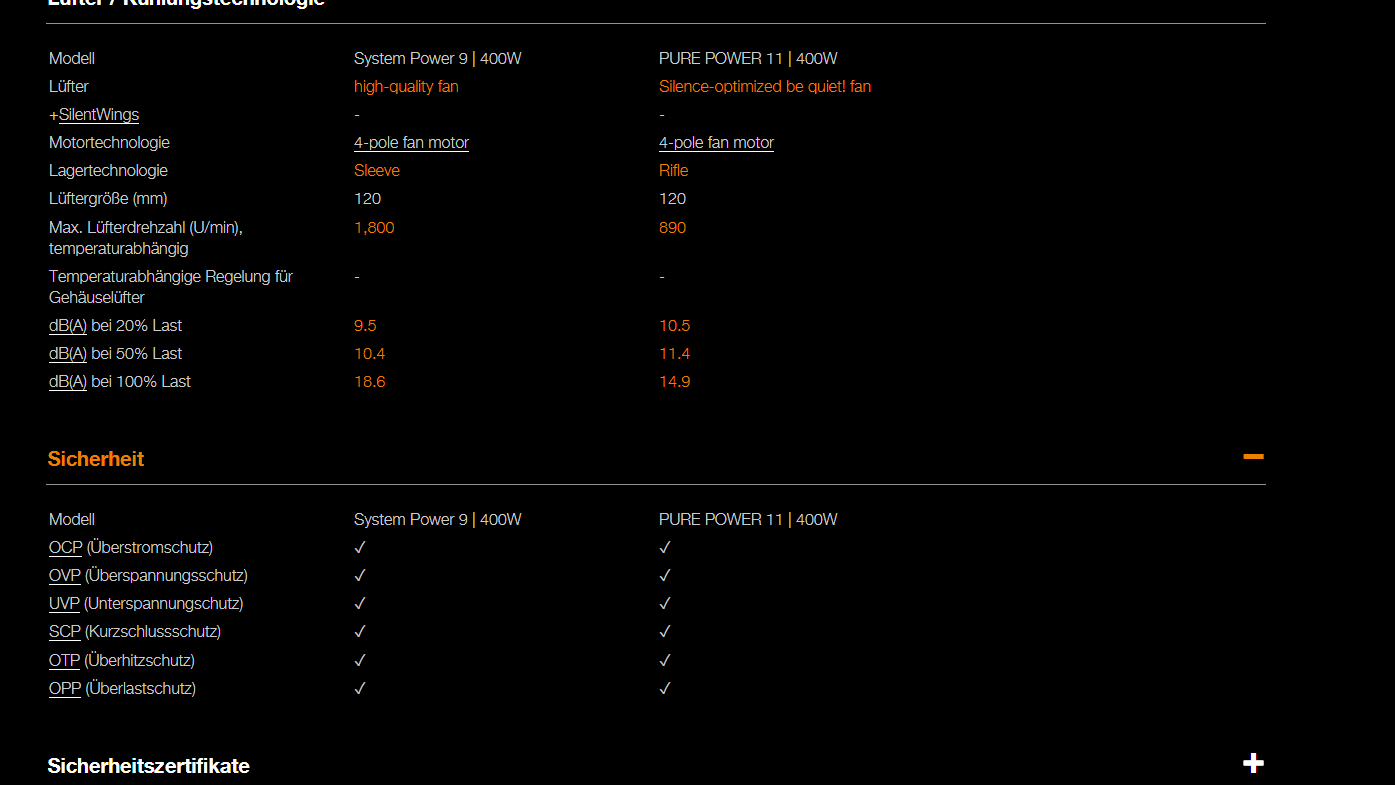Click UVP checkmark for PURE POWER 11

665,604
